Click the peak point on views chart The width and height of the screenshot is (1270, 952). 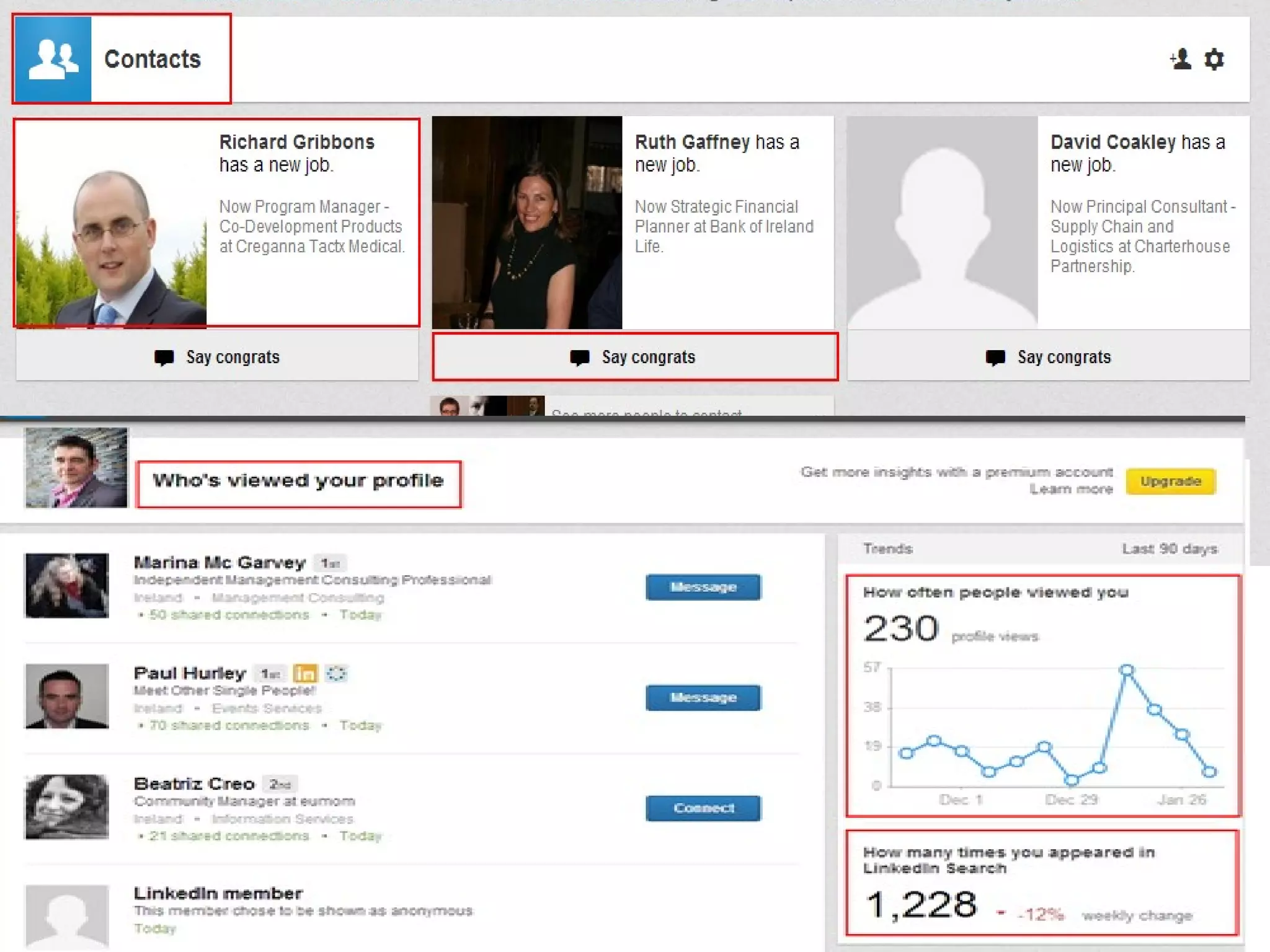pyautogui.click(x=1127, y=670)
